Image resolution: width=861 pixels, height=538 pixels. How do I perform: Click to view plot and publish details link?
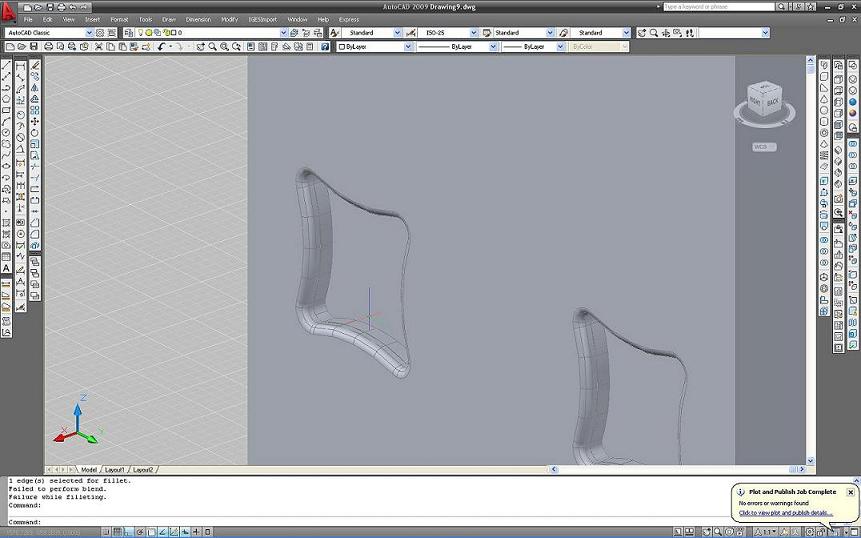(x=784, y=513)
